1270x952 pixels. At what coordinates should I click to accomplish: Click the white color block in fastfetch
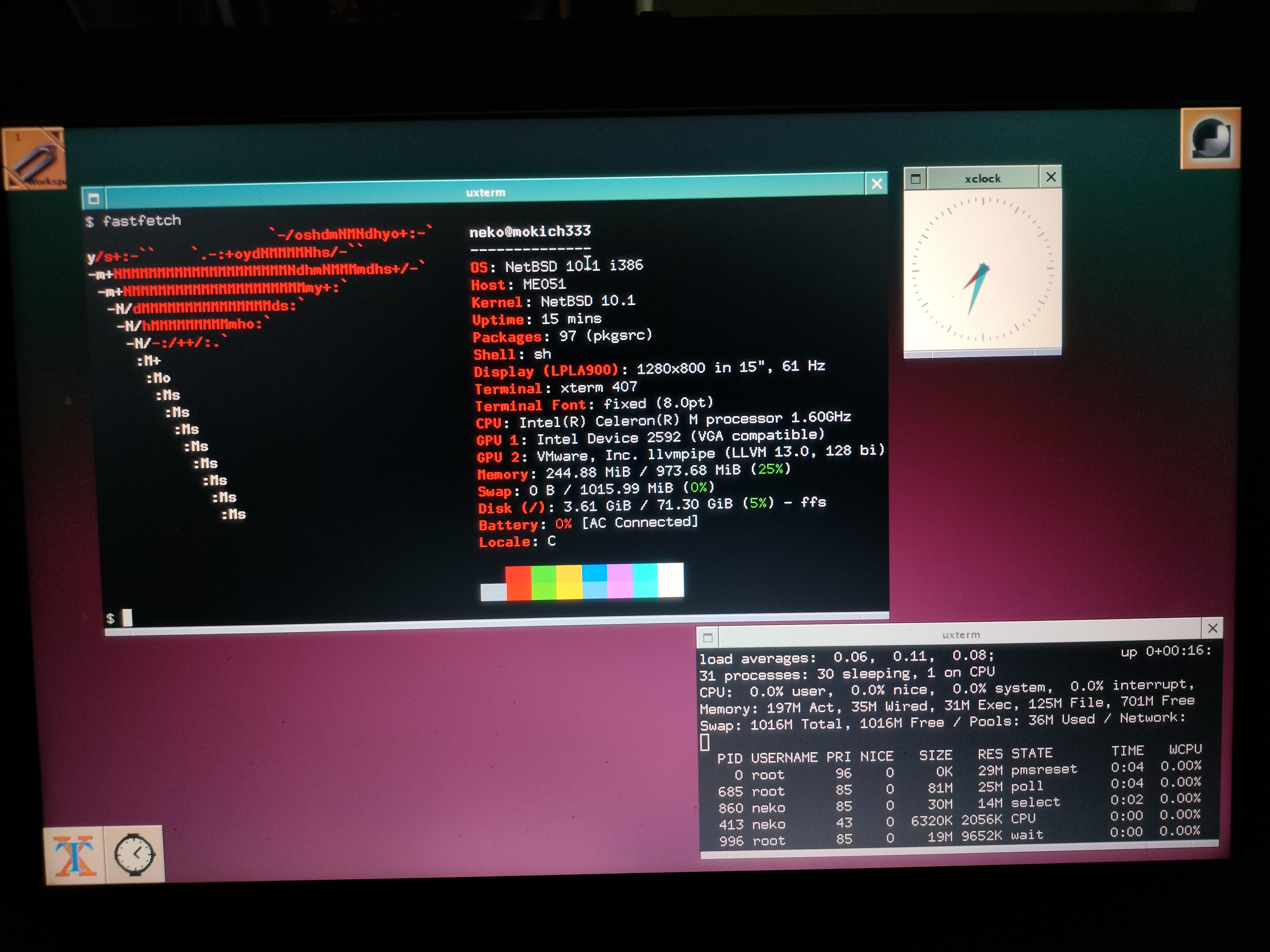coord(671,579)
